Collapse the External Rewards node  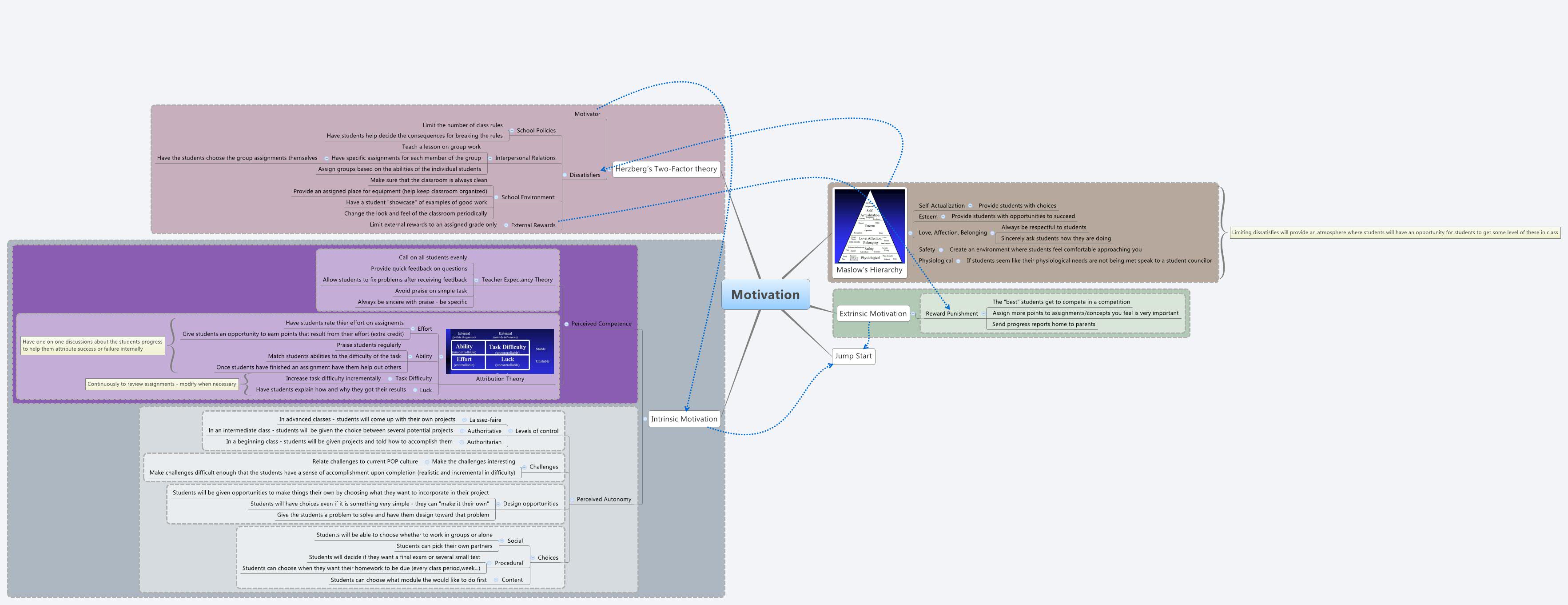pyautogui.click(x=506, y=225)
